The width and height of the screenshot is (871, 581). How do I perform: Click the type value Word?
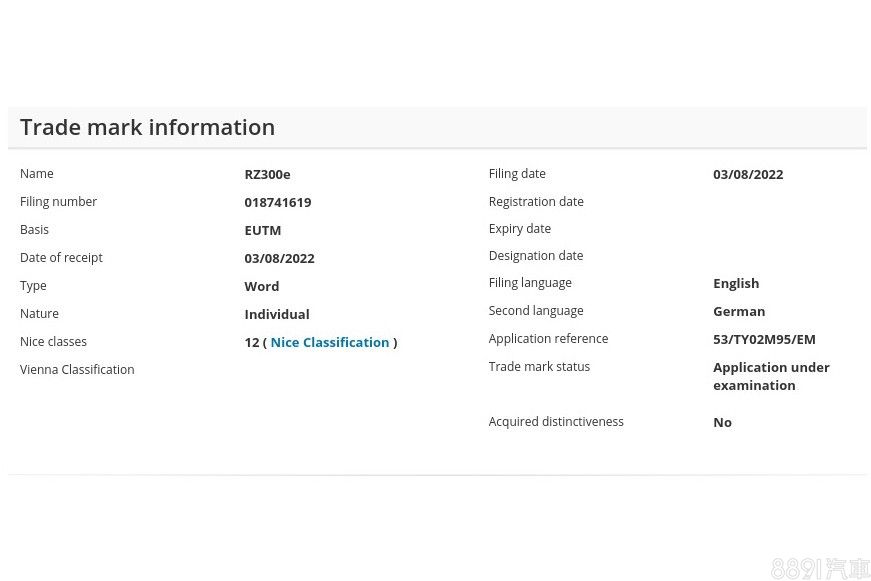tap(261, 286)
